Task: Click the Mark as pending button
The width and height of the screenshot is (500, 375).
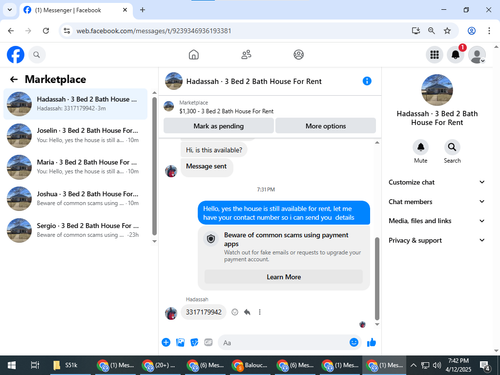Action: point(219,126)
